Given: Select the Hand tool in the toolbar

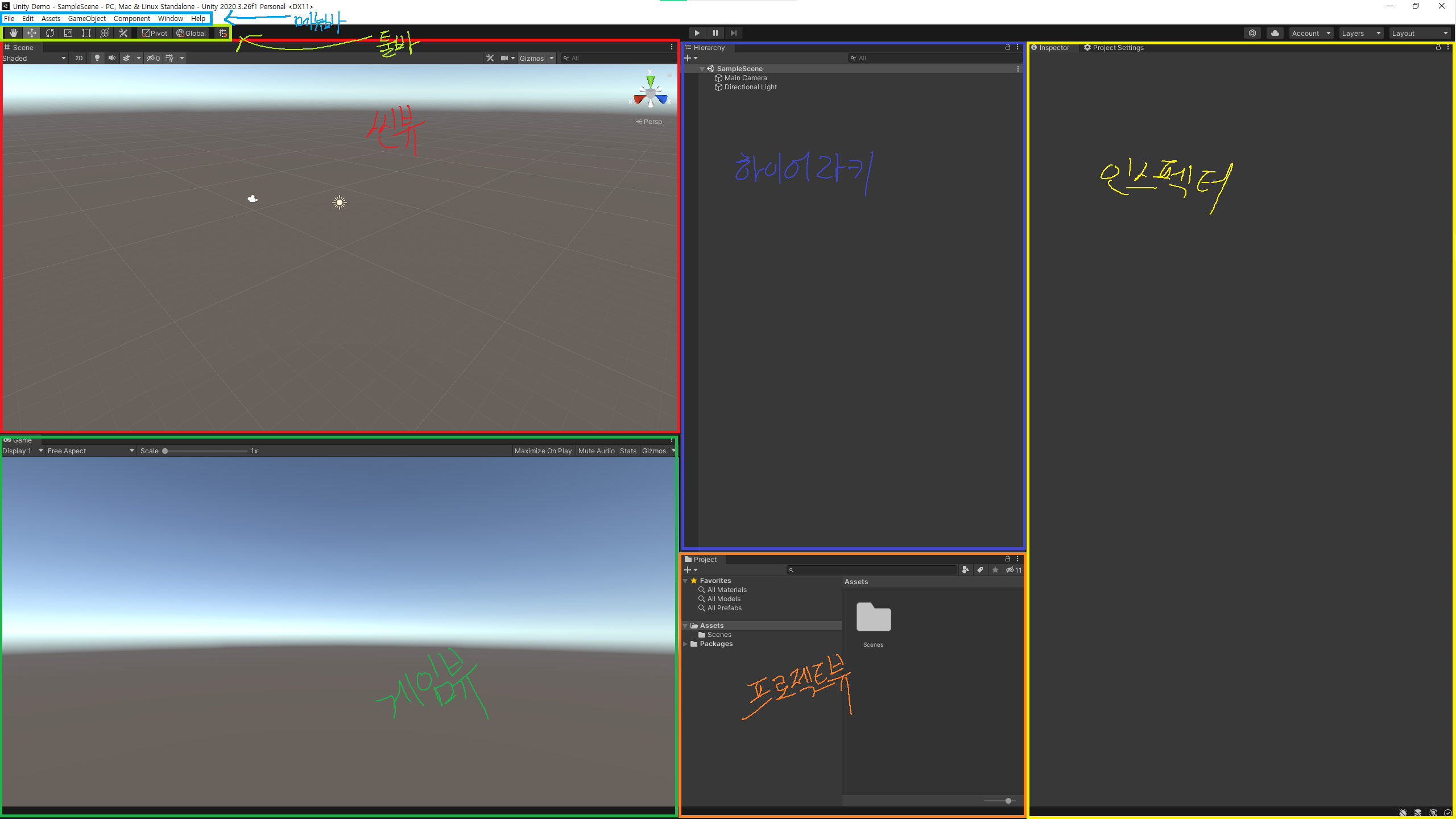Looking at the screenshot, I should click(x=14, y=33).
